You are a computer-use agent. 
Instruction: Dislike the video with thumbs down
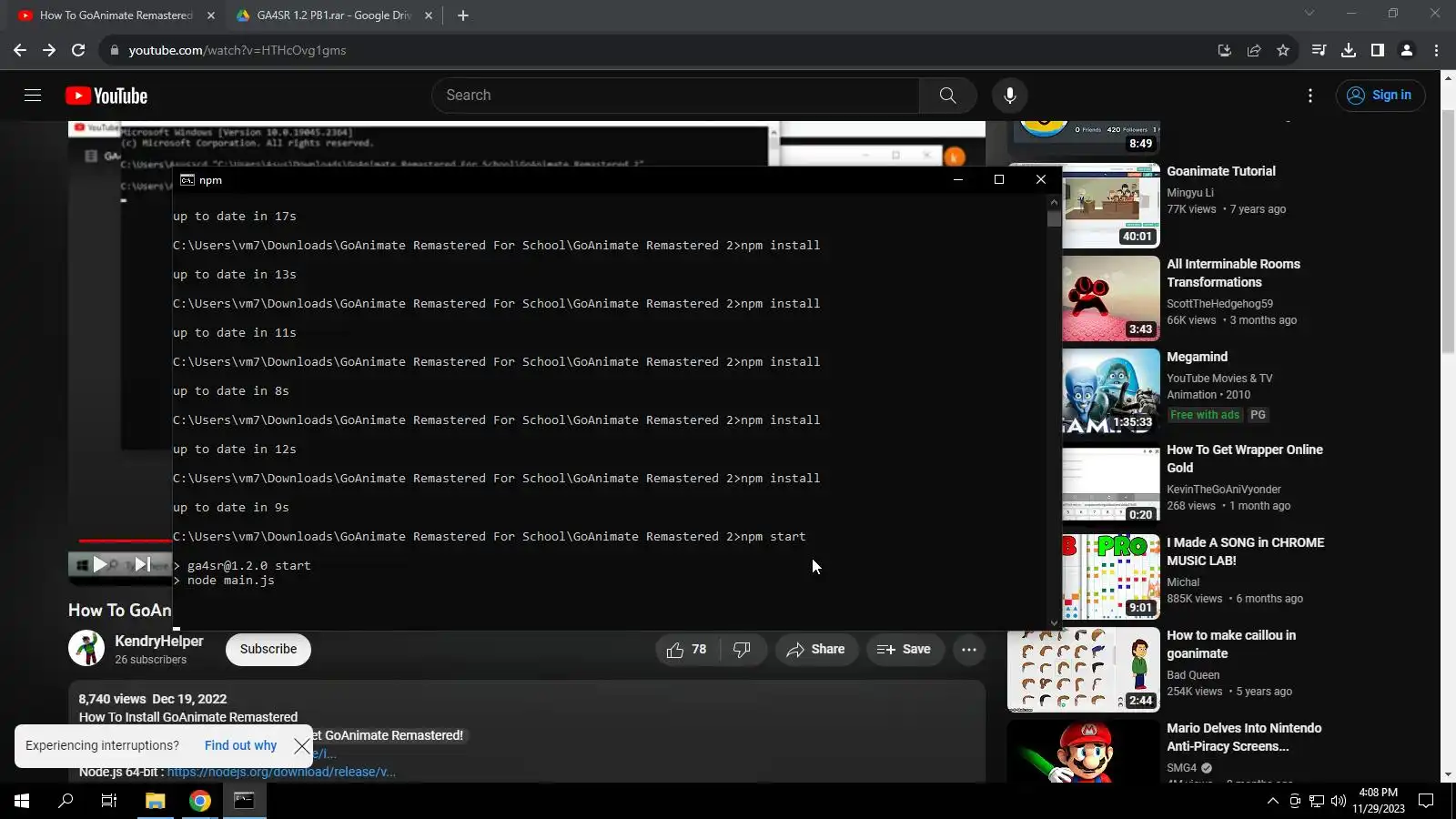(742, 650)
